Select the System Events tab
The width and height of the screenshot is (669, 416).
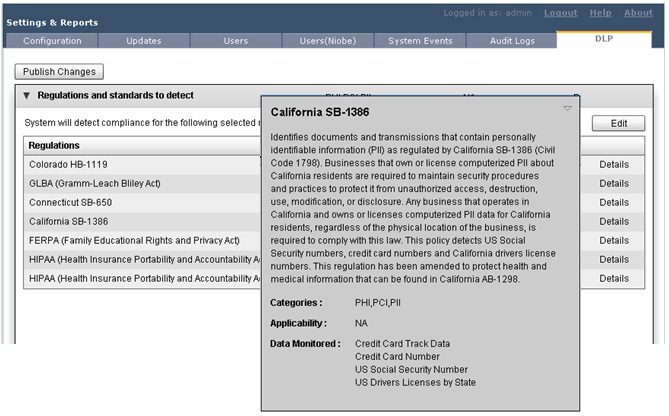[420, 41]
